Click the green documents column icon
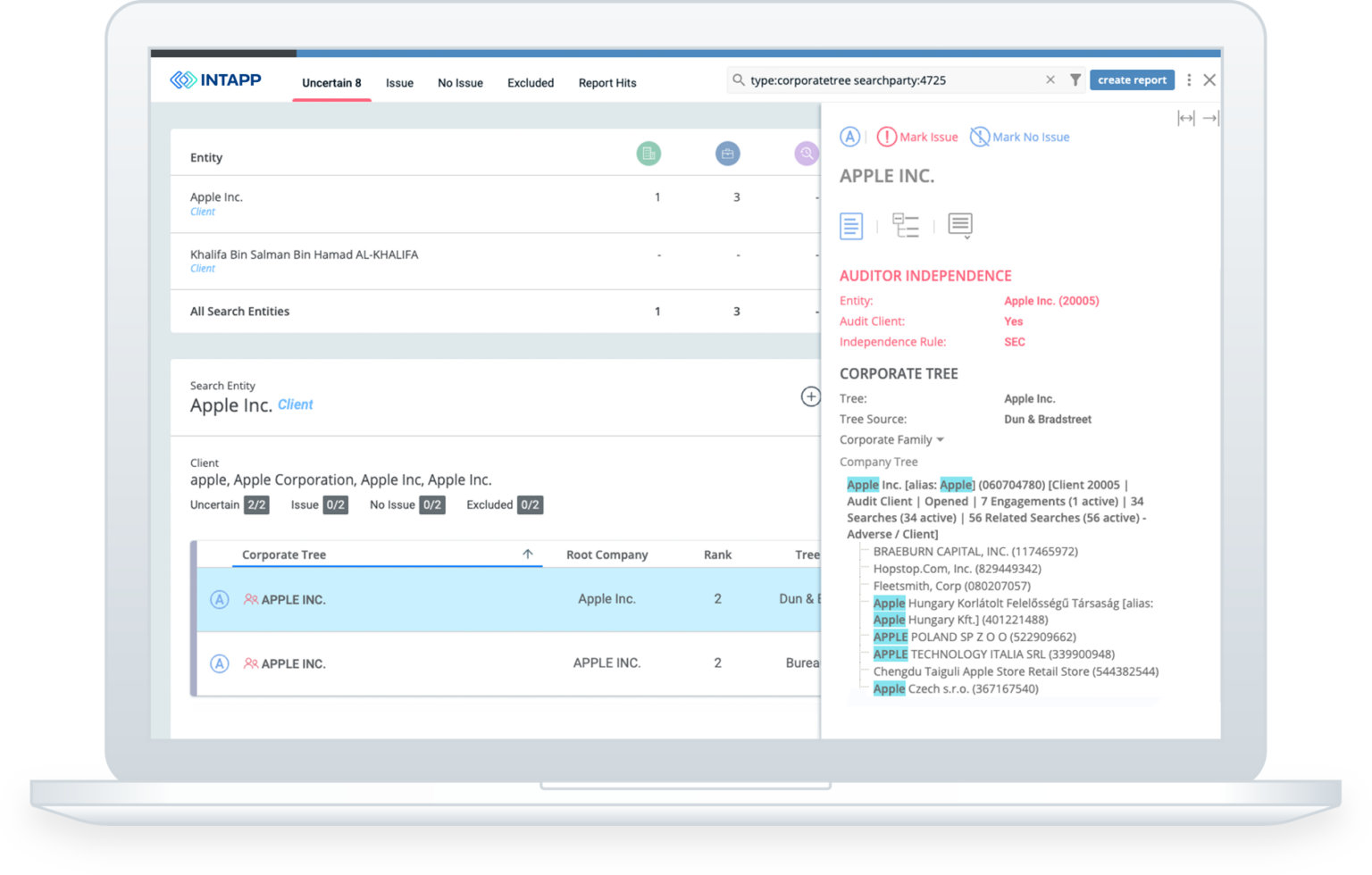 point(648,154)
